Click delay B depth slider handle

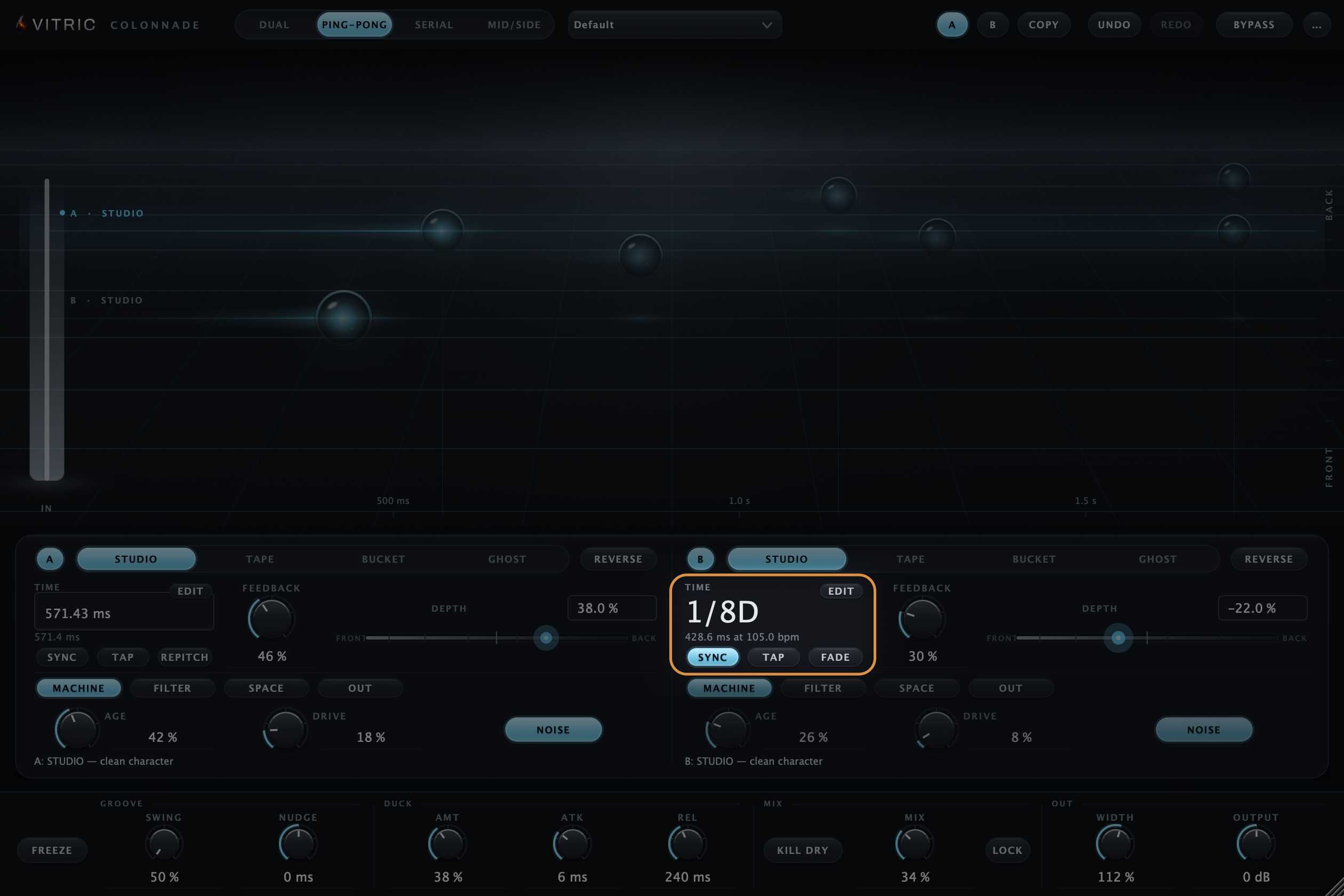pos(1118,638)
